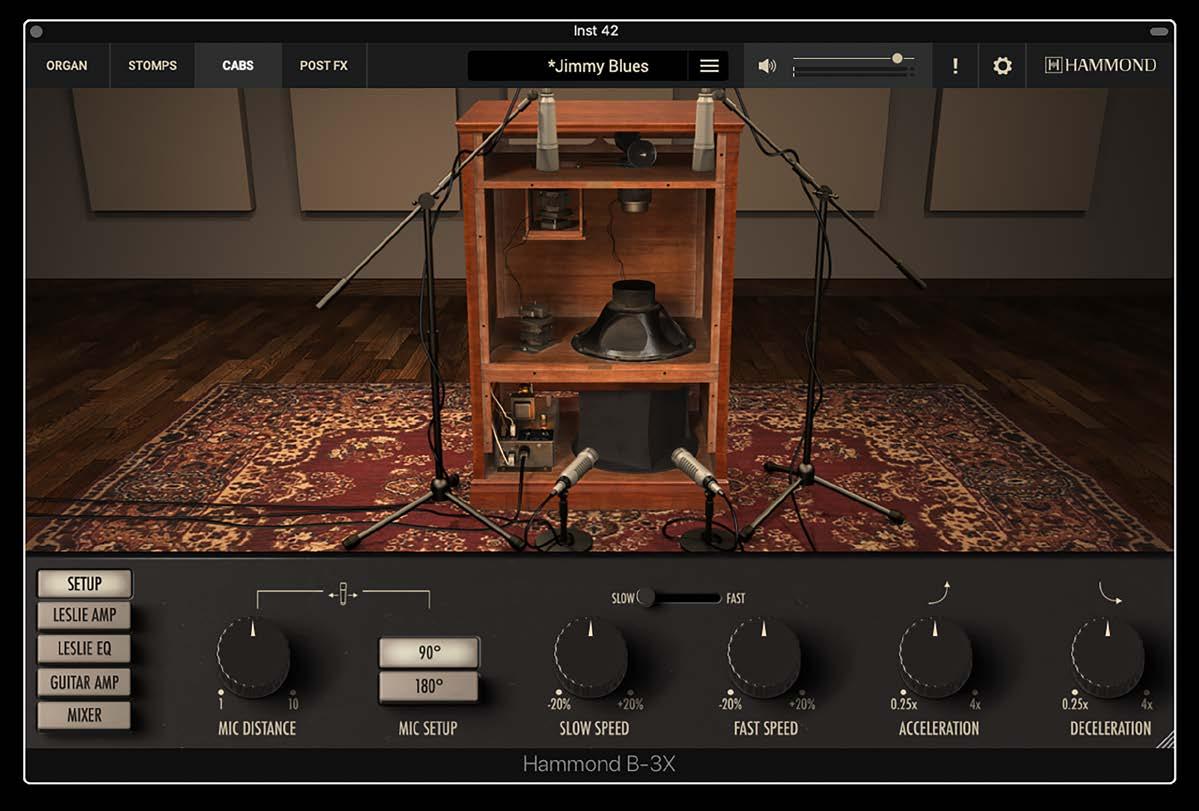This screenshot has height=811, width=1199.
Task: Click the Jimmy Blues preset name
Action: pos(598,67)
